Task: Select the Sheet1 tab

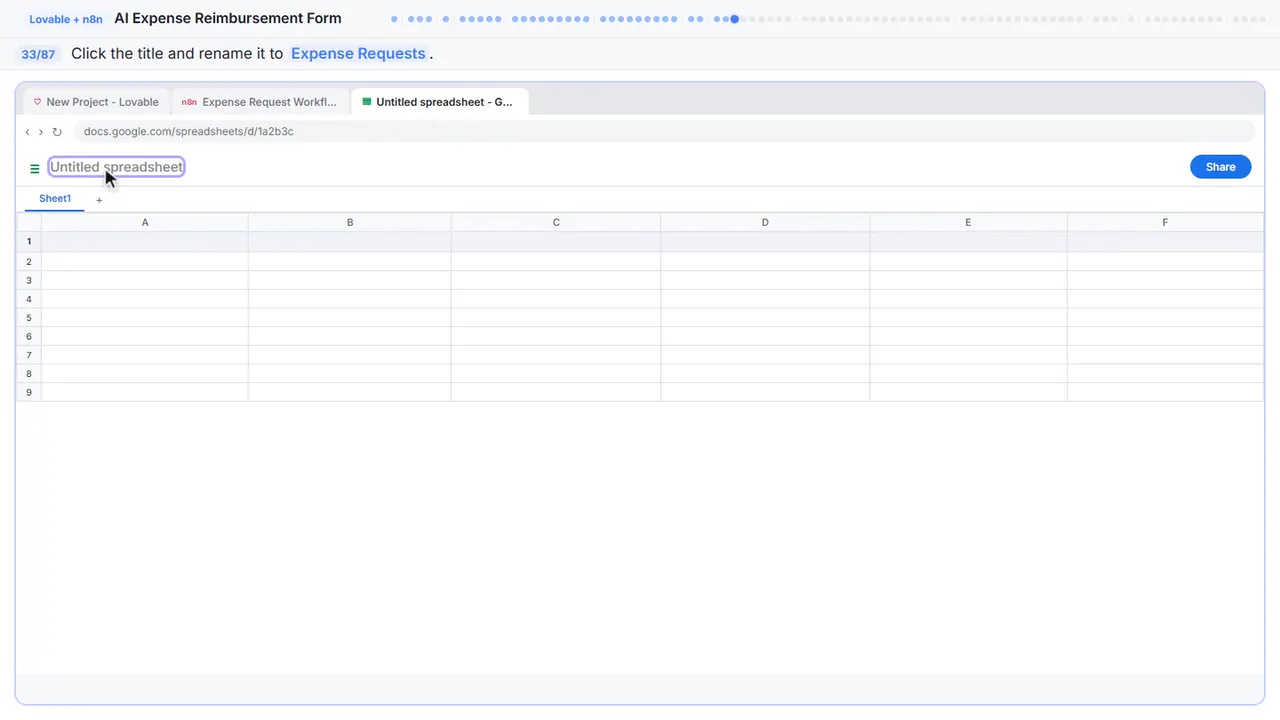Action: [x=55, y=199]
